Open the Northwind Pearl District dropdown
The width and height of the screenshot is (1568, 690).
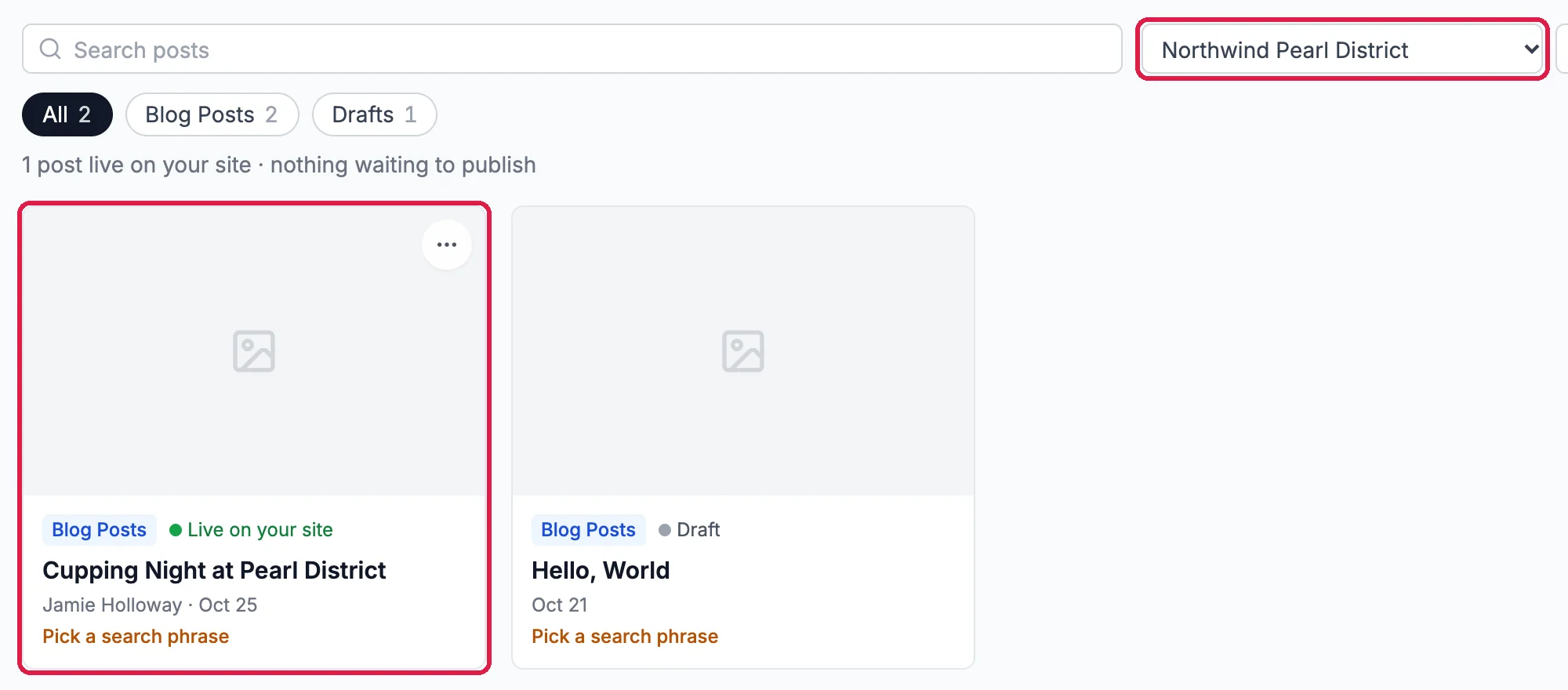pos(1342,49)
